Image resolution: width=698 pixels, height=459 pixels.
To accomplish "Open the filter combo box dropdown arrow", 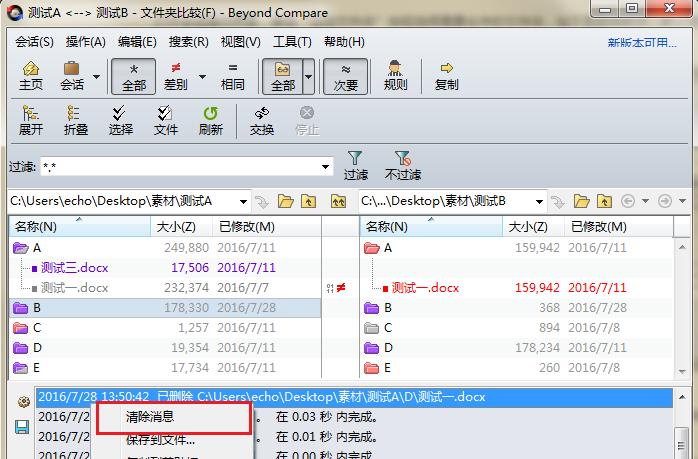I will (x=326, y=167).
